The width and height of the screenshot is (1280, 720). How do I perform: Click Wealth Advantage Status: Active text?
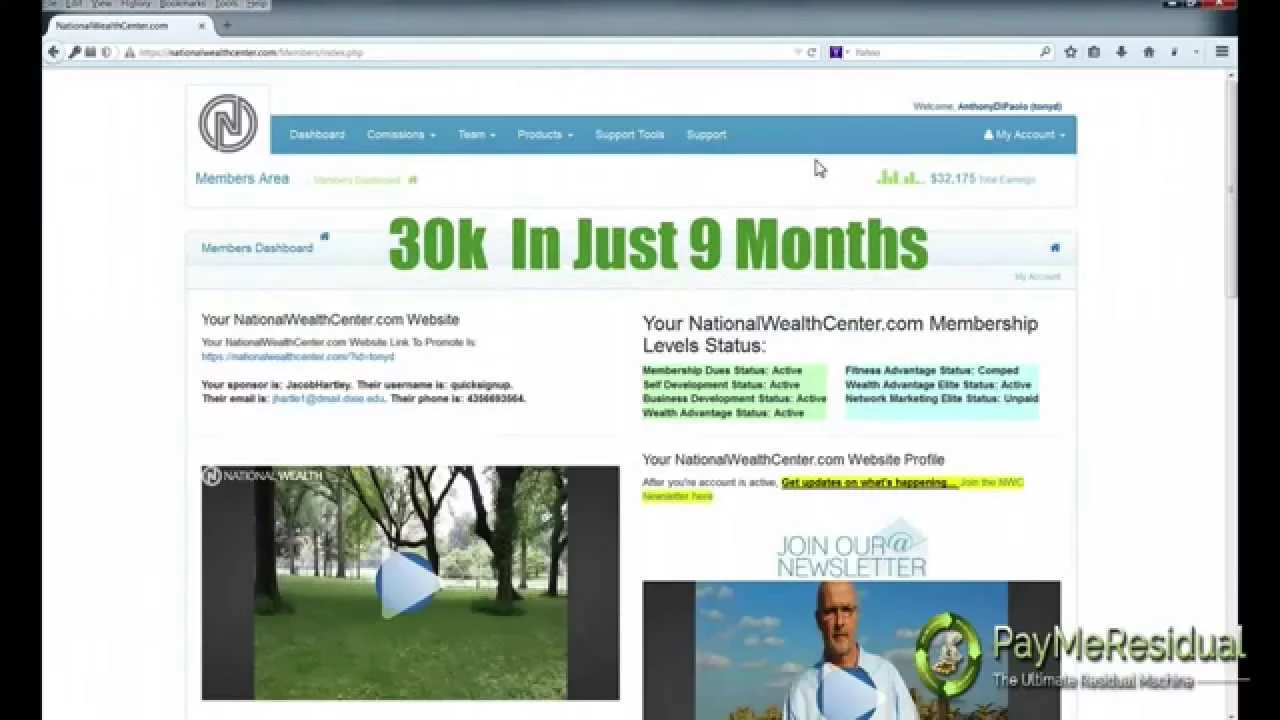coord(723,413)
